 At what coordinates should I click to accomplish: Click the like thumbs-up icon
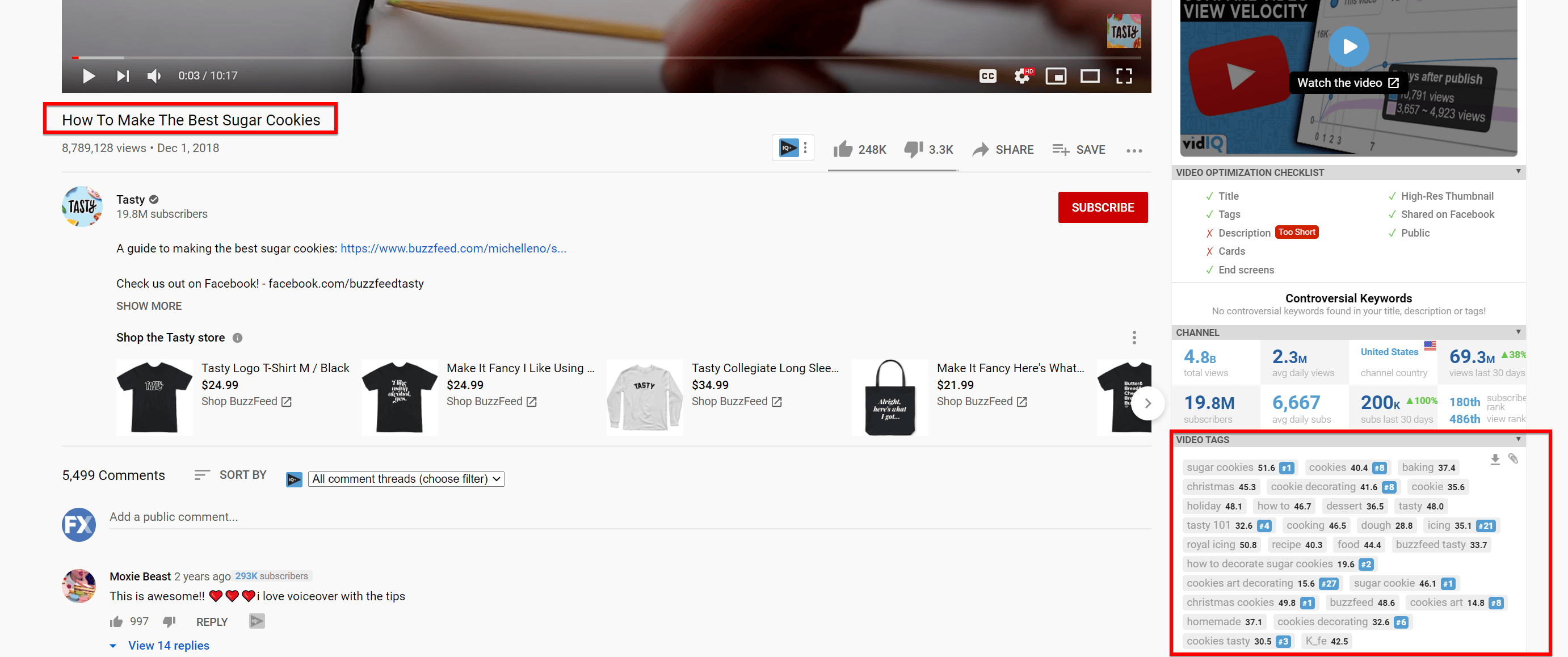(x=842, y=148)
